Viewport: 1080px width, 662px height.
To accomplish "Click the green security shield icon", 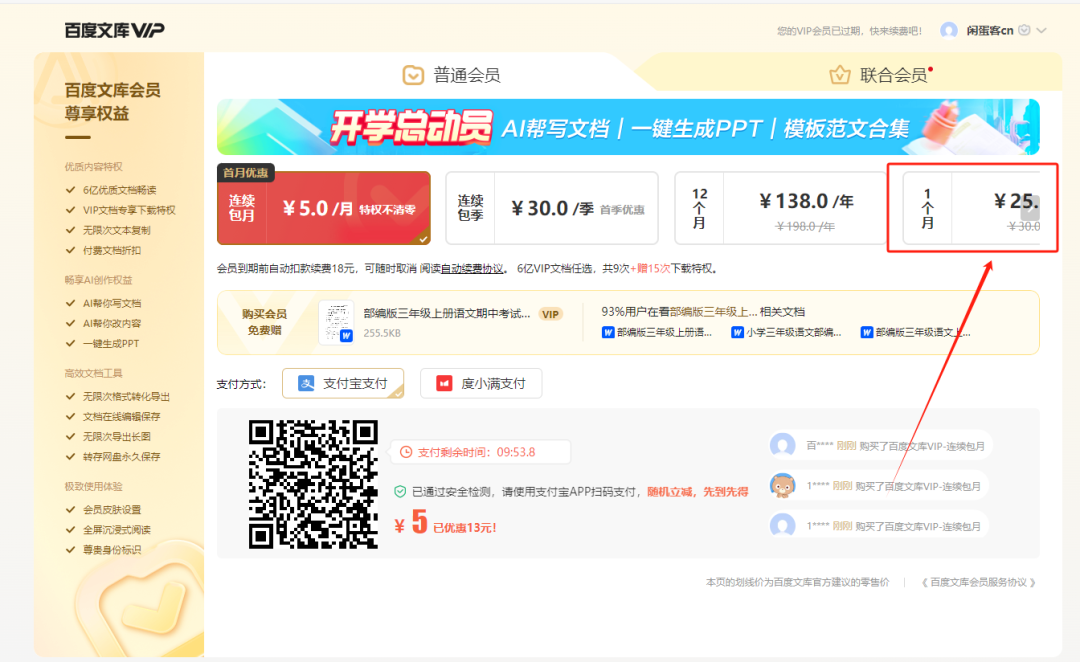I will point(400,492).
